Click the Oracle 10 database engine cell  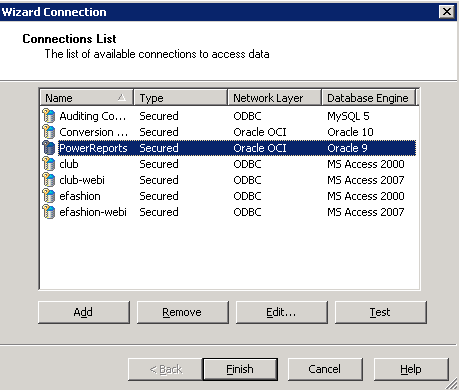350,132
